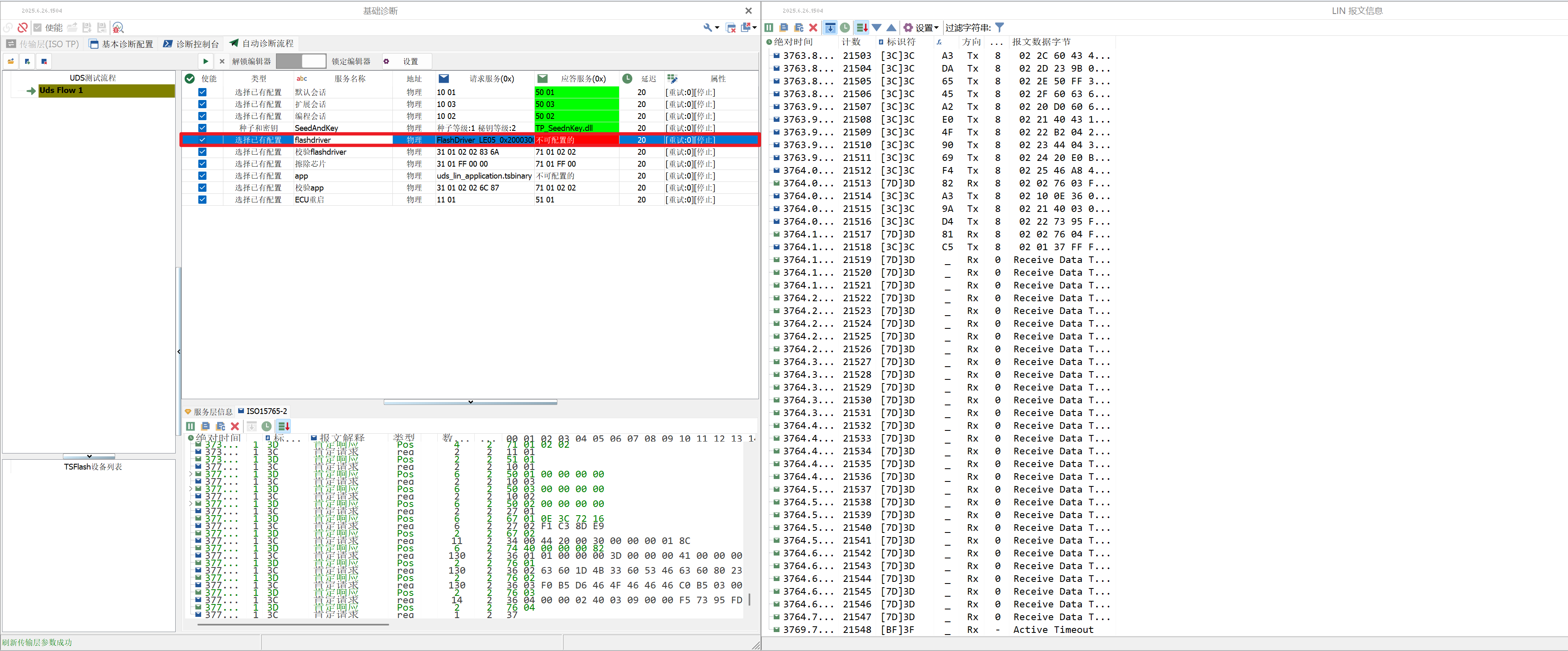This screenshot has height=651, width=1568.
Task: Click the green run flow play button
Action: coord(206,61)
